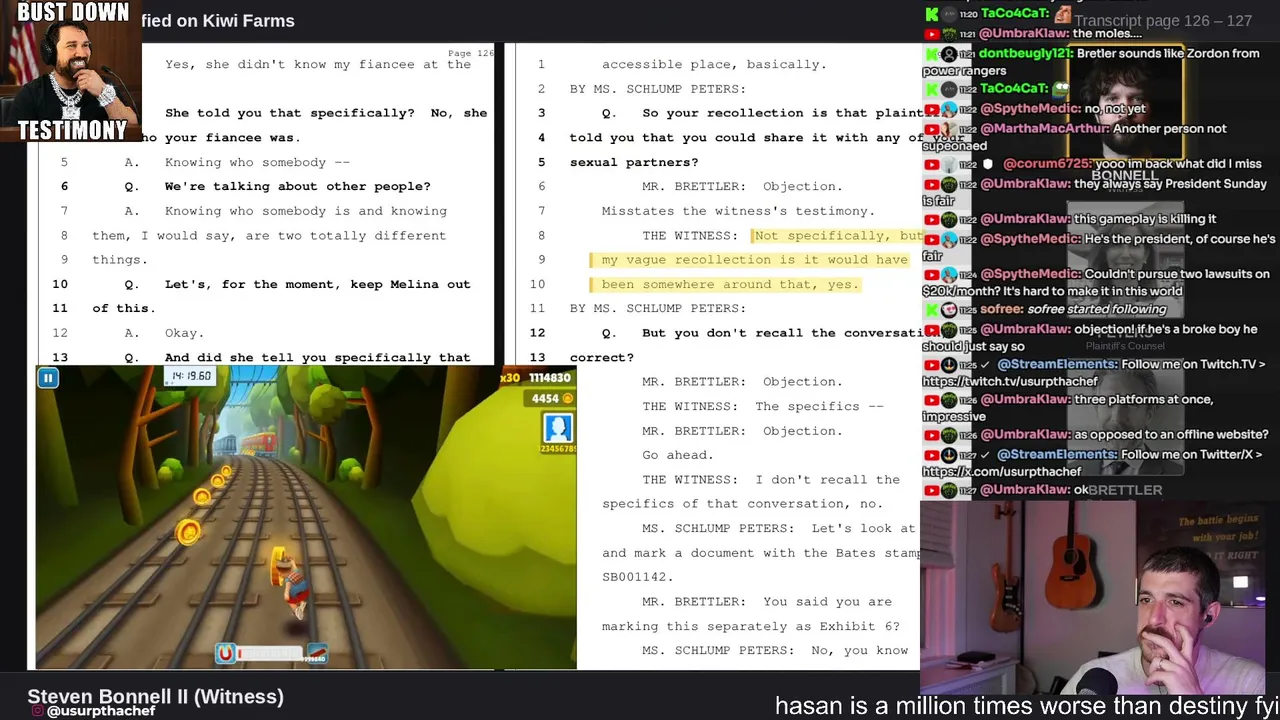Viewport: 1280px width, 720px height.
Task: Click highlighted 'Not specifically, but' text
Action: (838, 235)
